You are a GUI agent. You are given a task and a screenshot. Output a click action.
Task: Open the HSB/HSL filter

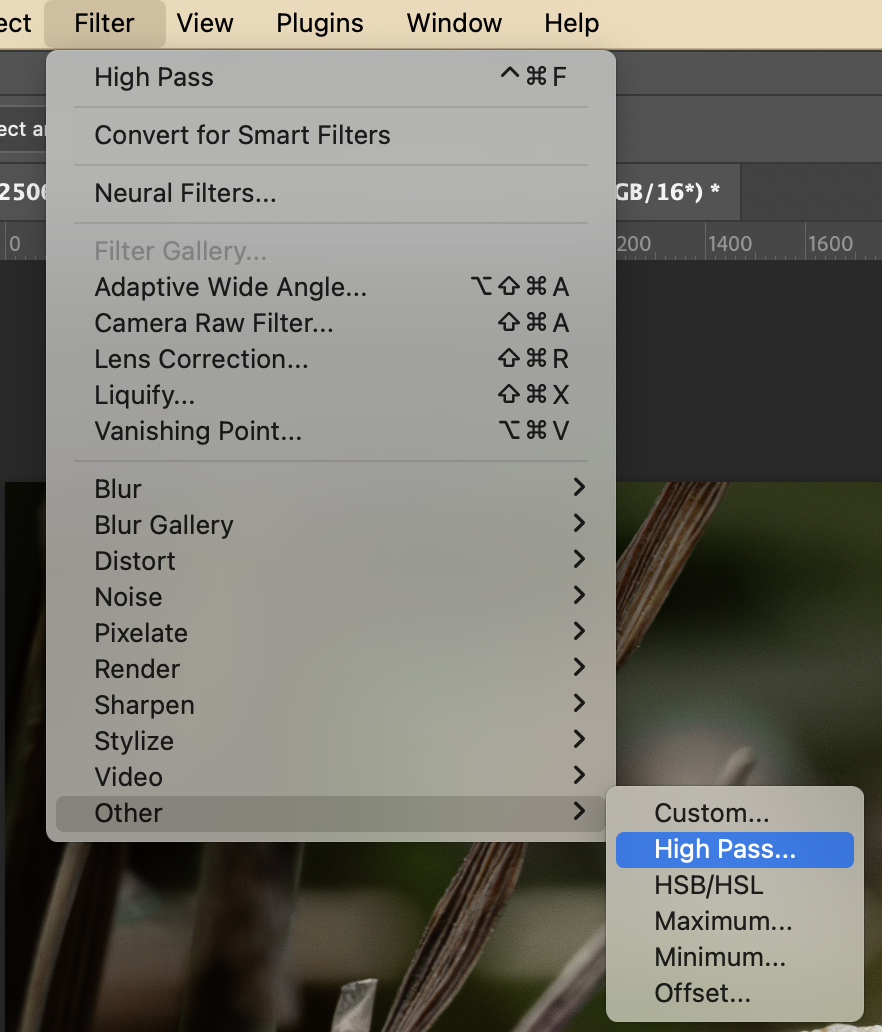pyautogui.click(x=708, y=885)
